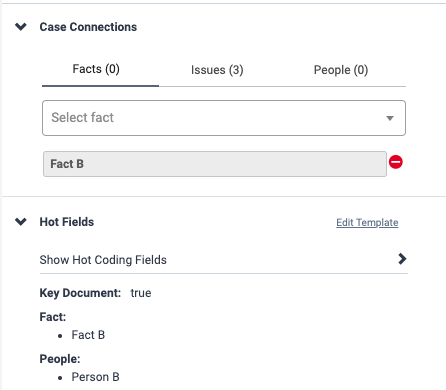446x390 pixels.
Task: Select the Fact B connected item box
Action: pyautogui.click(x=215, y=164)
